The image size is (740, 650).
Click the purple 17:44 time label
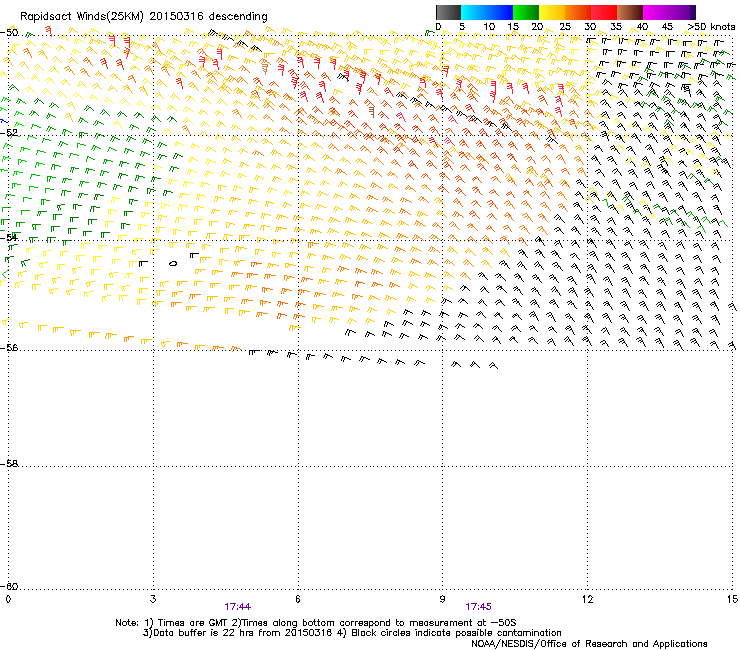237,607
